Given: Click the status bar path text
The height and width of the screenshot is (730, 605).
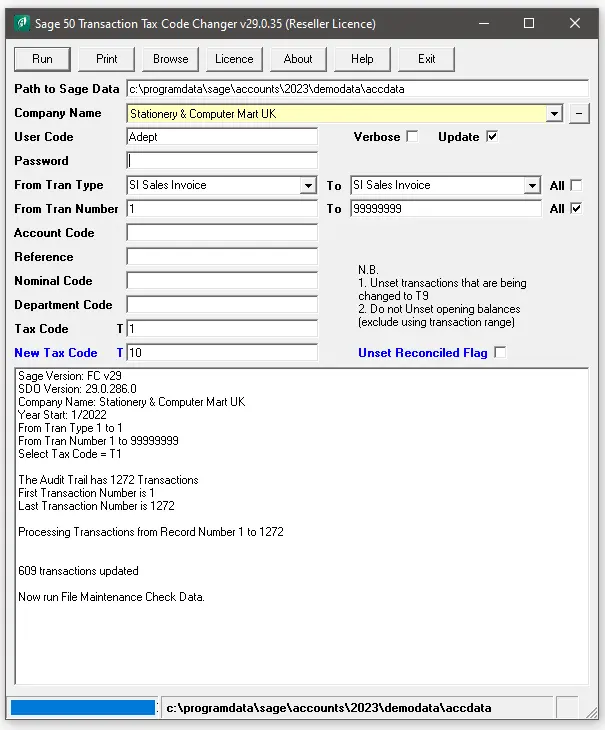Looking at the screenshot, I should click(x=329, y=708).
